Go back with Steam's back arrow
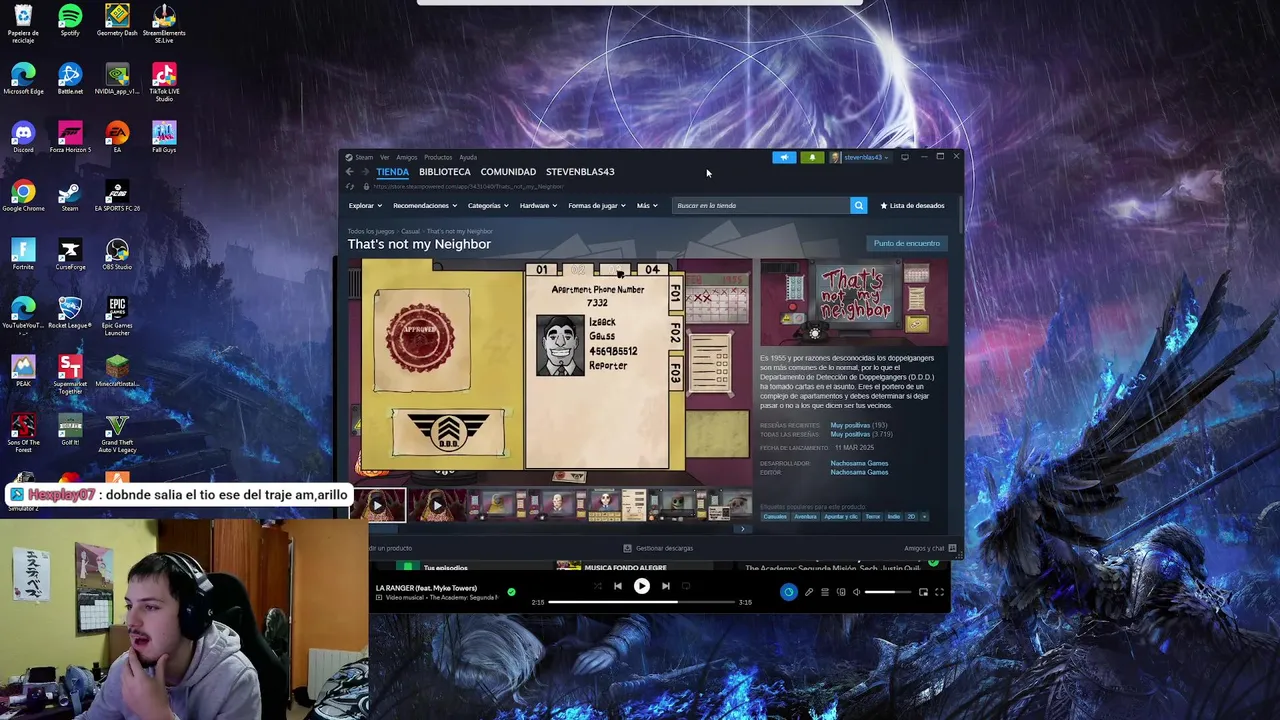Image resolution: width=1280 pixels, height=720 pixels. (x=350, y=172)
